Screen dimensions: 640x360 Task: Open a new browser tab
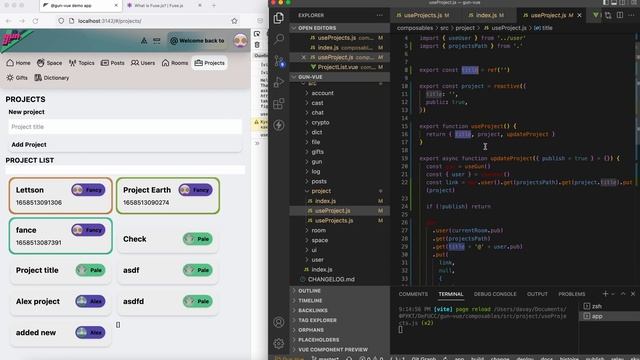point(214,6)
